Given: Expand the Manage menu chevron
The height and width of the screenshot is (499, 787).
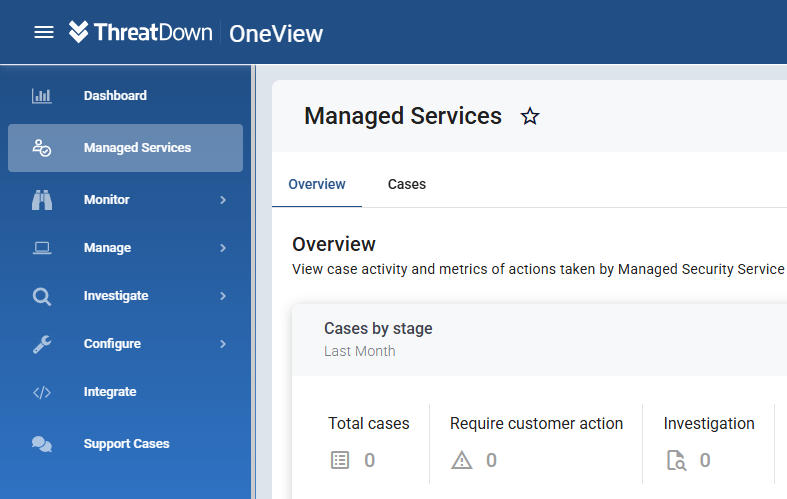Looking at the screenshot, I should click(x=223, y=248).
